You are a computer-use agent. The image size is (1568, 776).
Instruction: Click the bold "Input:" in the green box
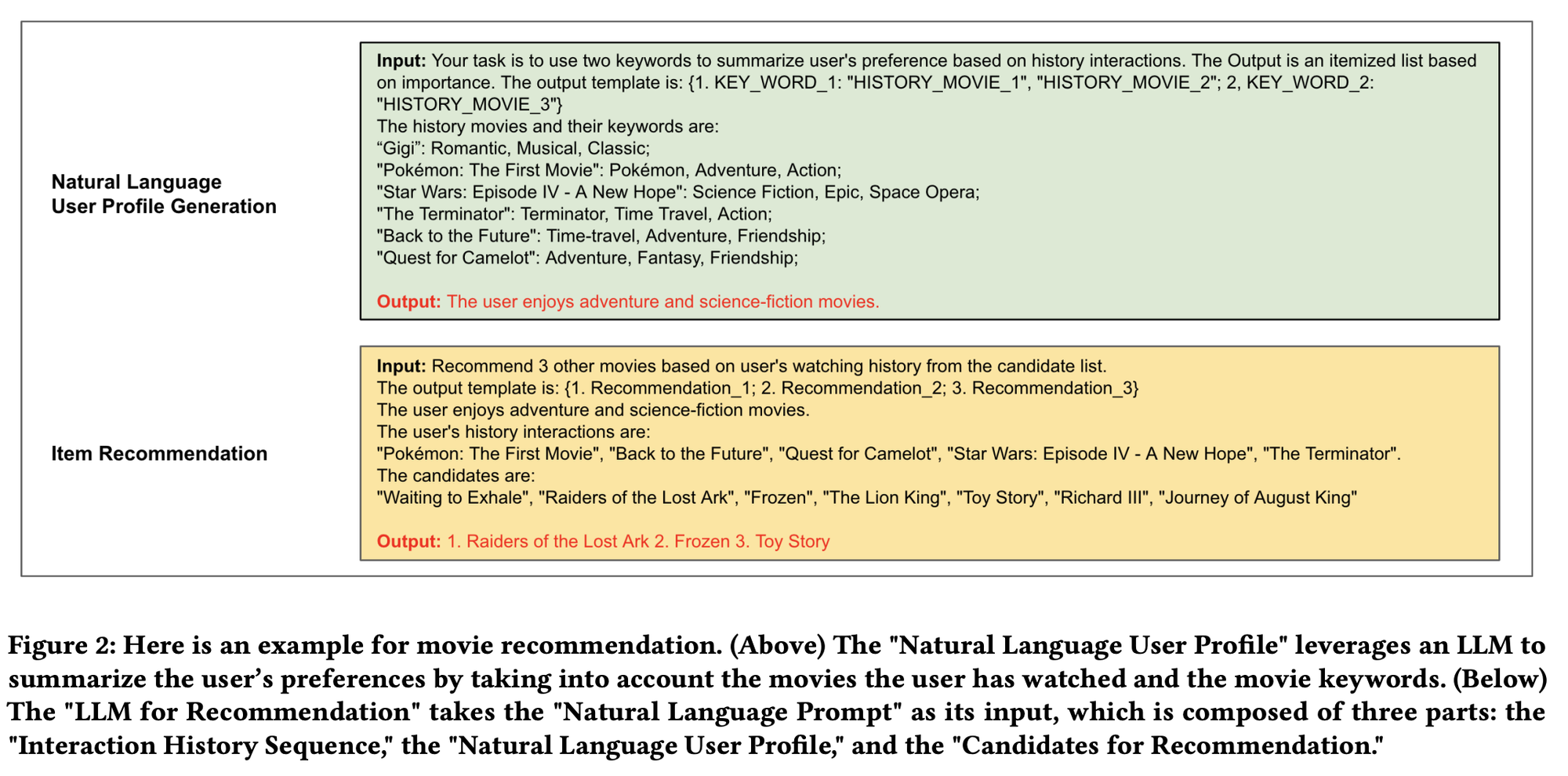click(401, 61)
